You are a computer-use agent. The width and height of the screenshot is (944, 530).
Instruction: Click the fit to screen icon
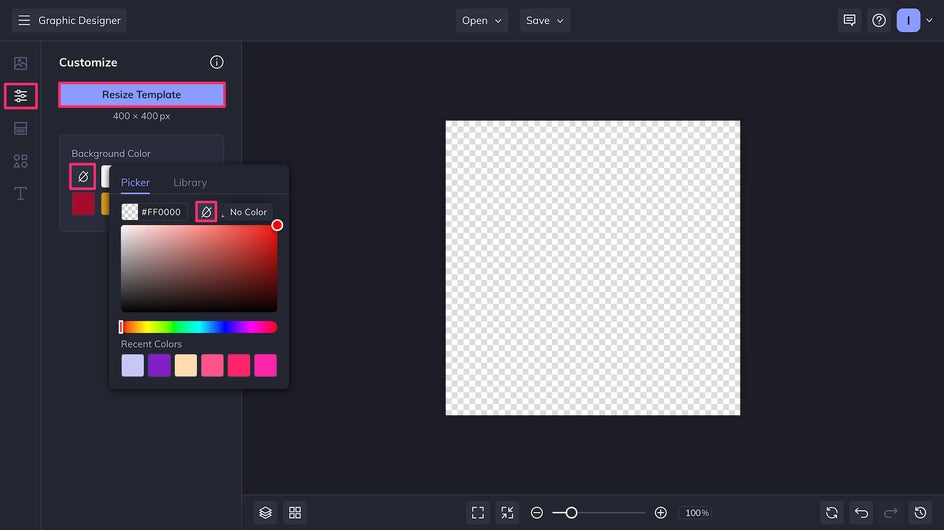478,512
